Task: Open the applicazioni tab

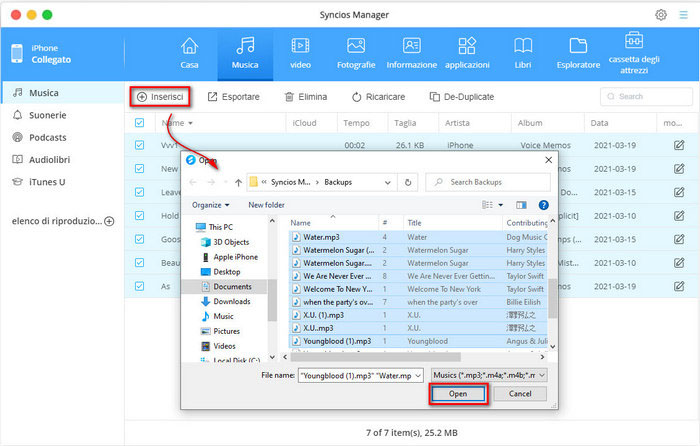Action: pyautogui.click(x=467, y=53)
